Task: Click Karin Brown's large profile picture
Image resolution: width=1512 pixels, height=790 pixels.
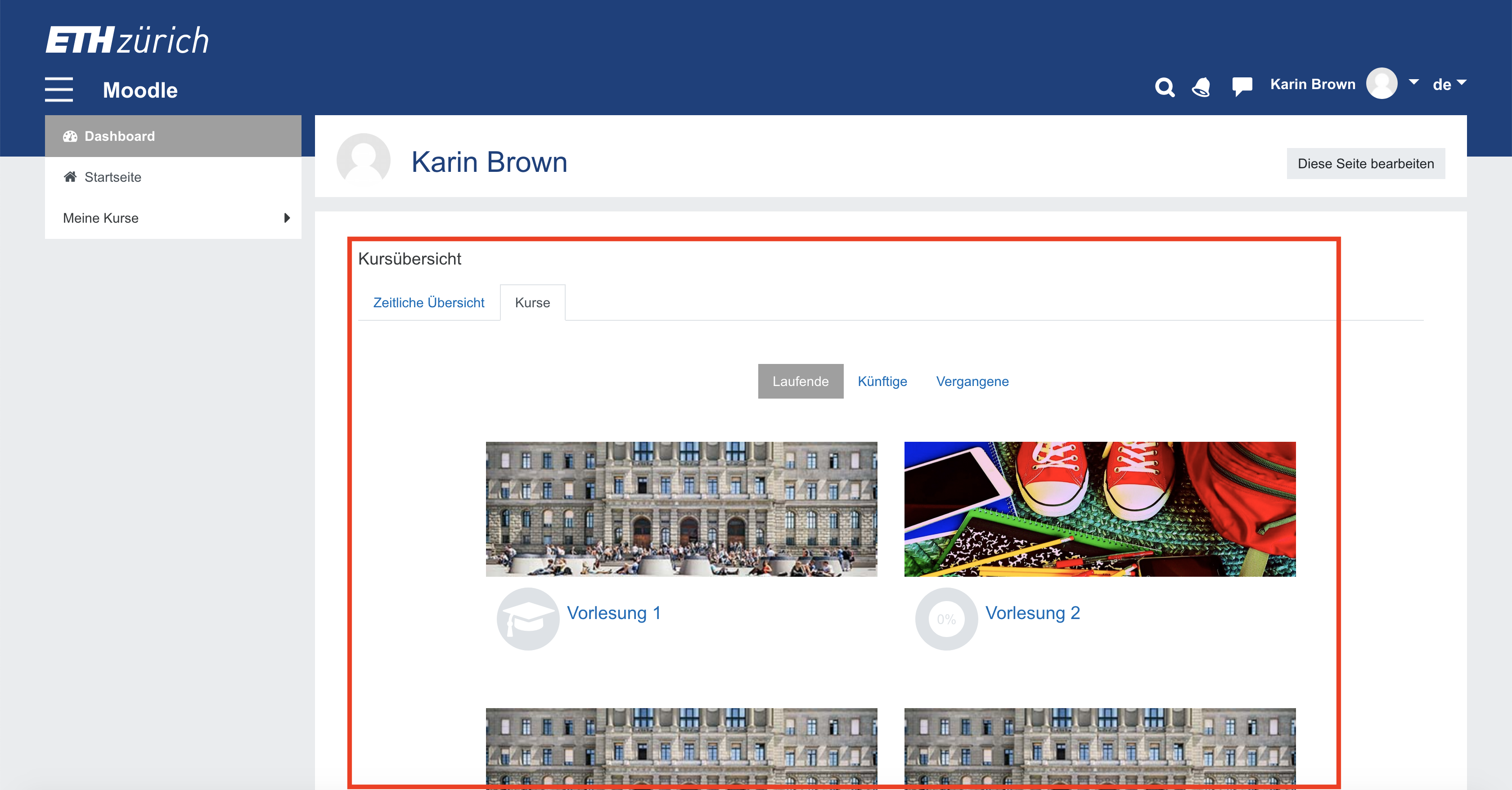Action: coord(363,160)
